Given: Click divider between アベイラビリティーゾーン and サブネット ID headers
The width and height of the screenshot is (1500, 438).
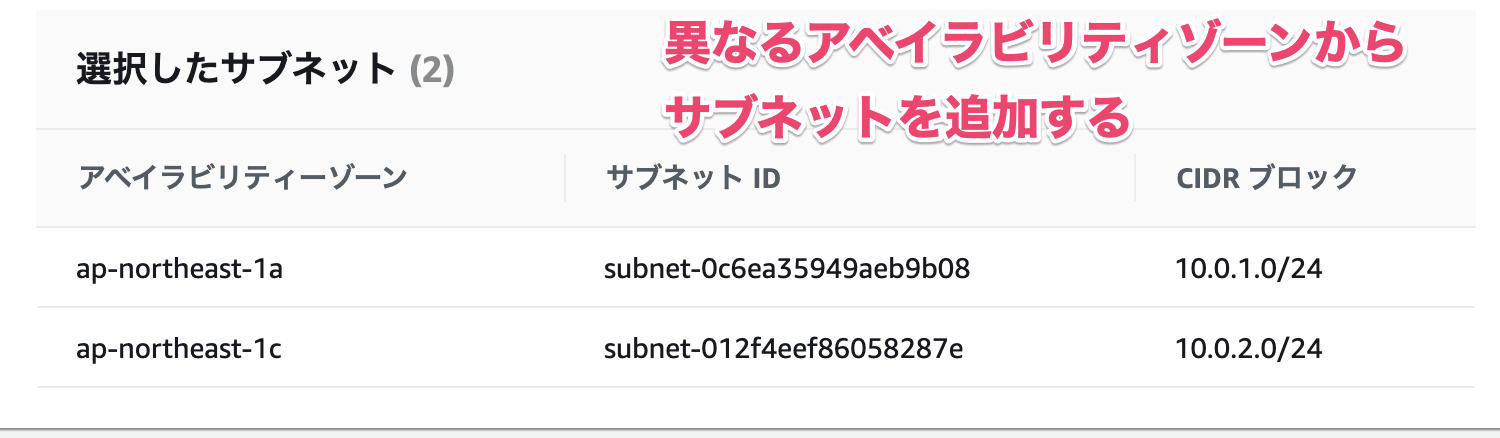Looking at the screenshot, I should 565,178.
